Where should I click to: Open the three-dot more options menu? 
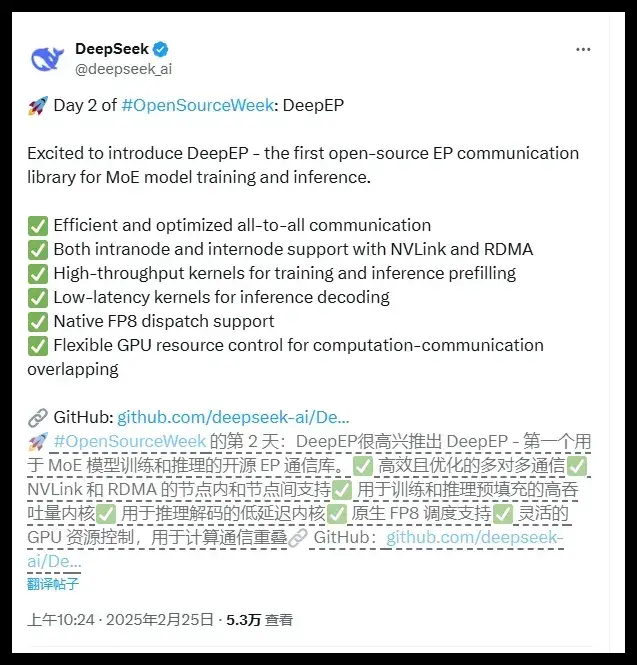point(583,50)
